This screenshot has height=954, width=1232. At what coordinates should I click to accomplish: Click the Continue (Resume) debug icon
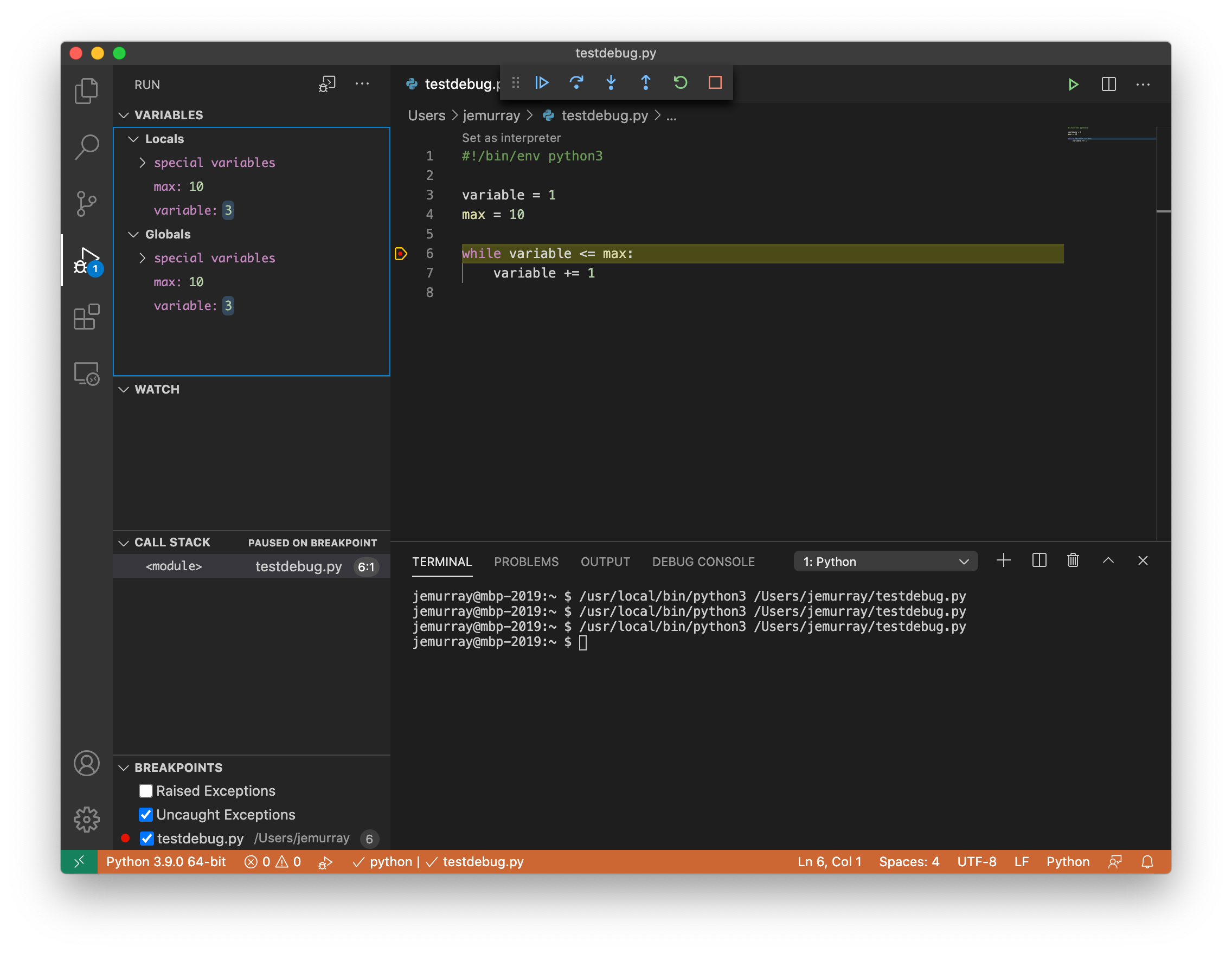[540, 84]
